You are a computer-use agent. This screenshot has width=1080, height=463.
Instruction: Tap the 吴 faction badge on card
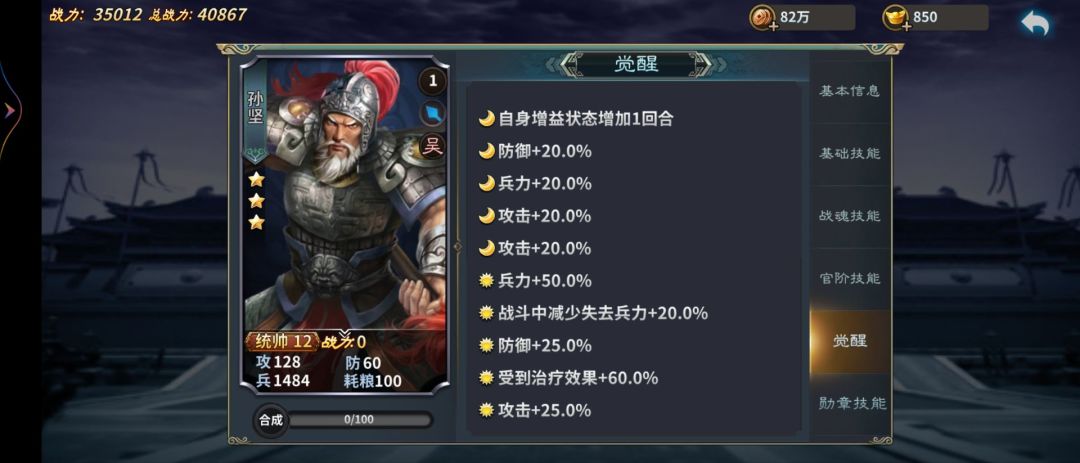coord(433,146)
